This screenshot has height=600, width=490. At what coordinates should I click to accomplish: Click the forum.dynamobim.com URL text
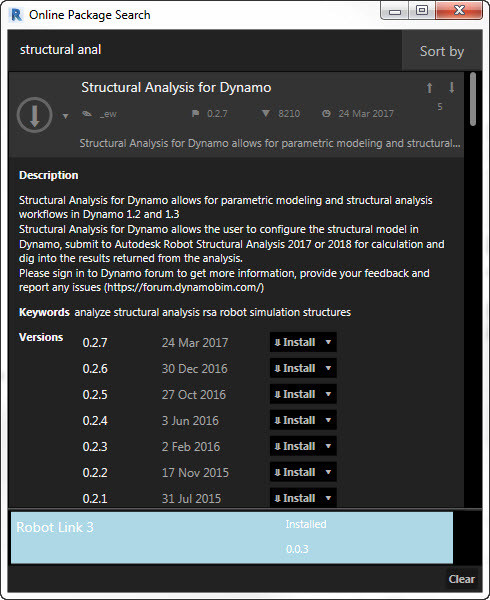pyautogui.click(x=184, y=287)
